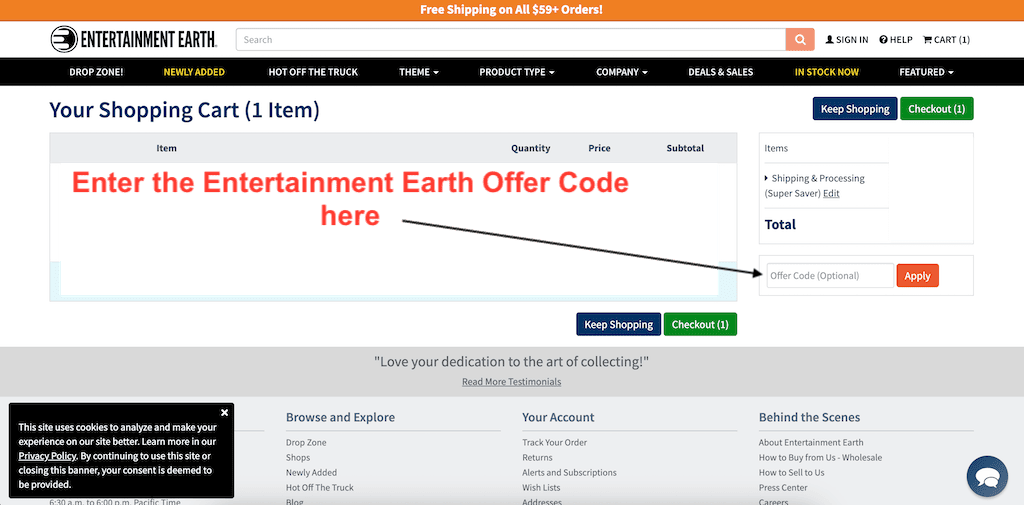Click the Price column header
This screenshot has width=1024, height=505.
click(600, 148)
